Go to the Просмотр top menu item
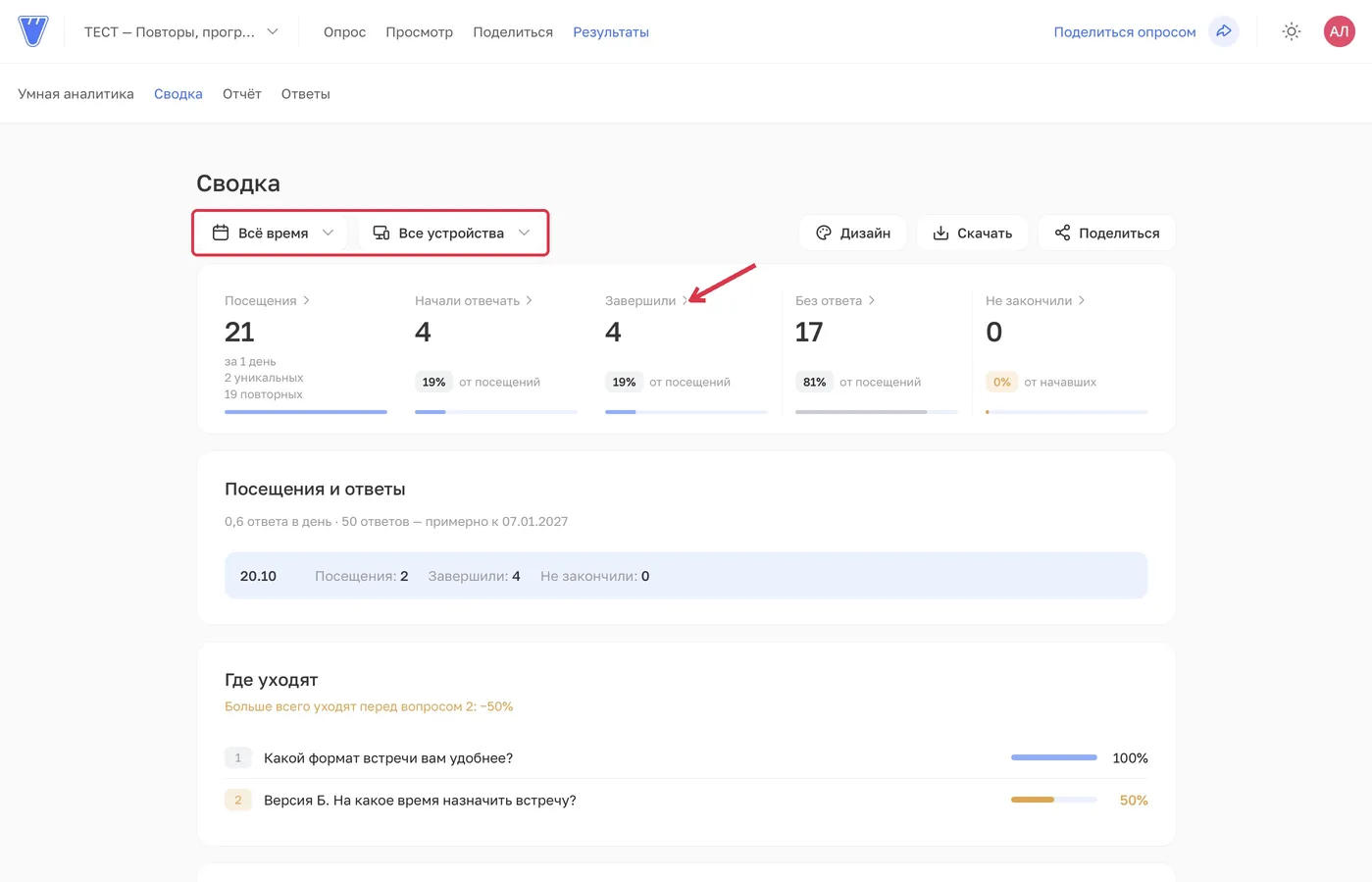 419,32
